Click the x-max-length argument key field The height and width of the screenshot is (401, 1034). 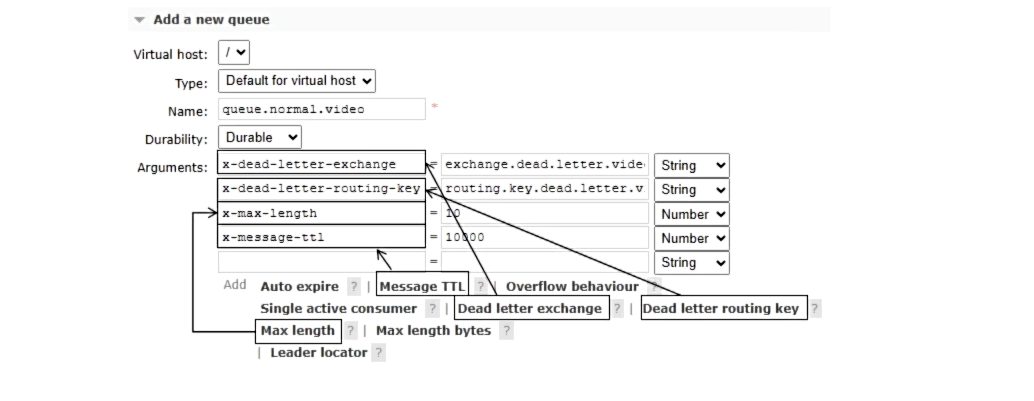(322, 213)
